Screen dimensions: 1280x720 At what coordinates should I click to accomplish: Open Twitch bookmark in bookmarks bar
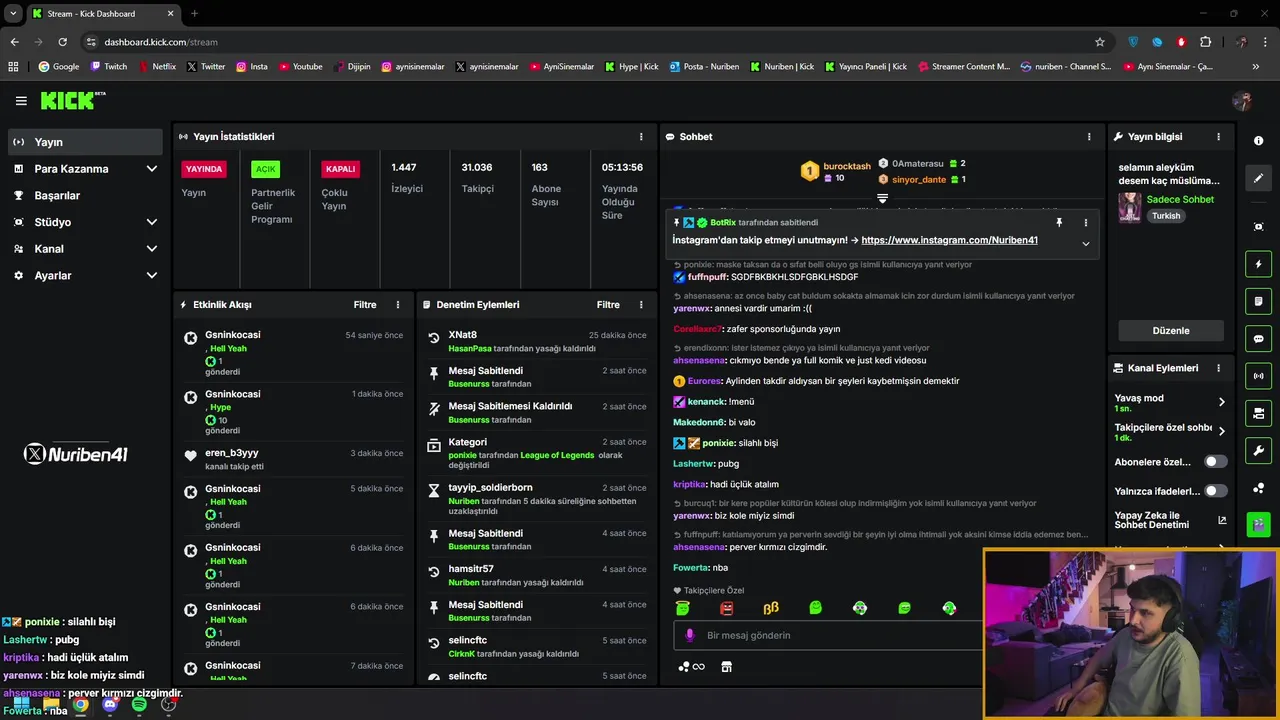[109, 67]
